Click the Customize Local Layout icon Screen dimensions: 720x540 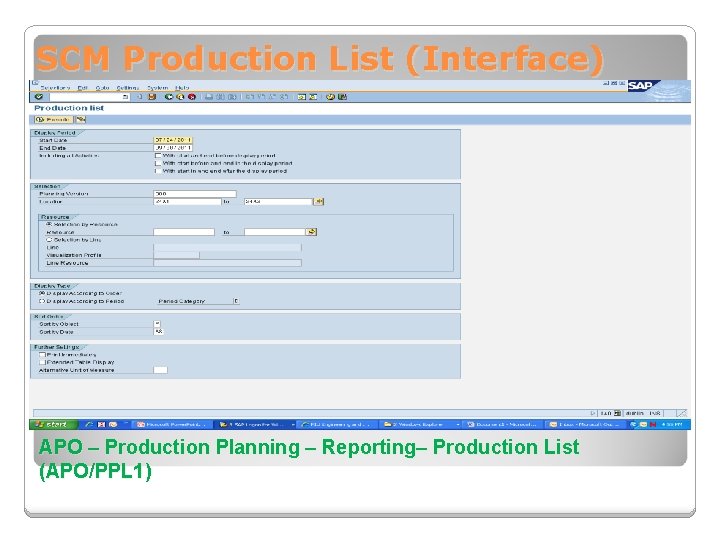(342, 97)
